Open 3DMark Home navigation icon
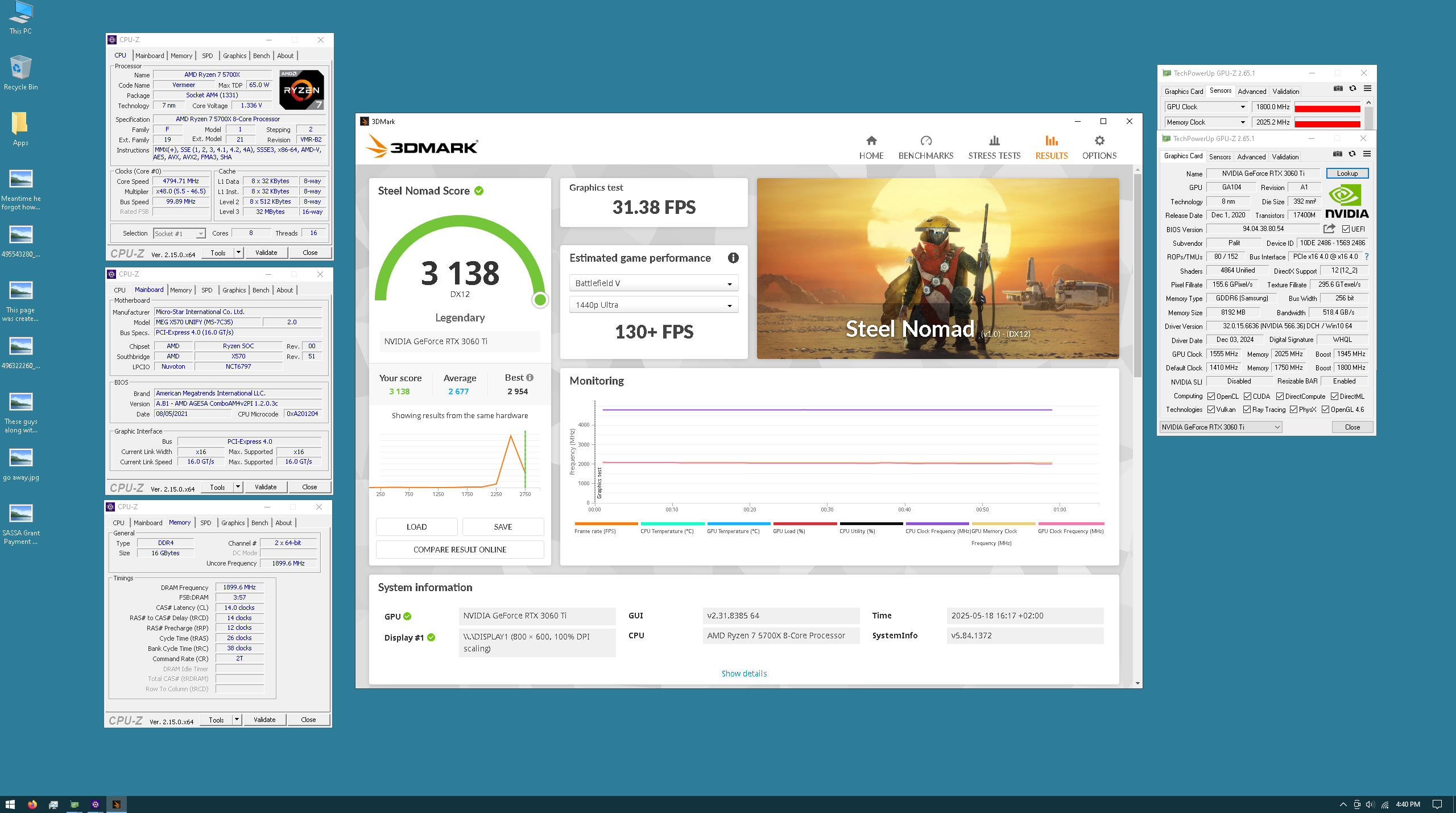Viewport: 1456px width, 813px height. pos(871,141)
